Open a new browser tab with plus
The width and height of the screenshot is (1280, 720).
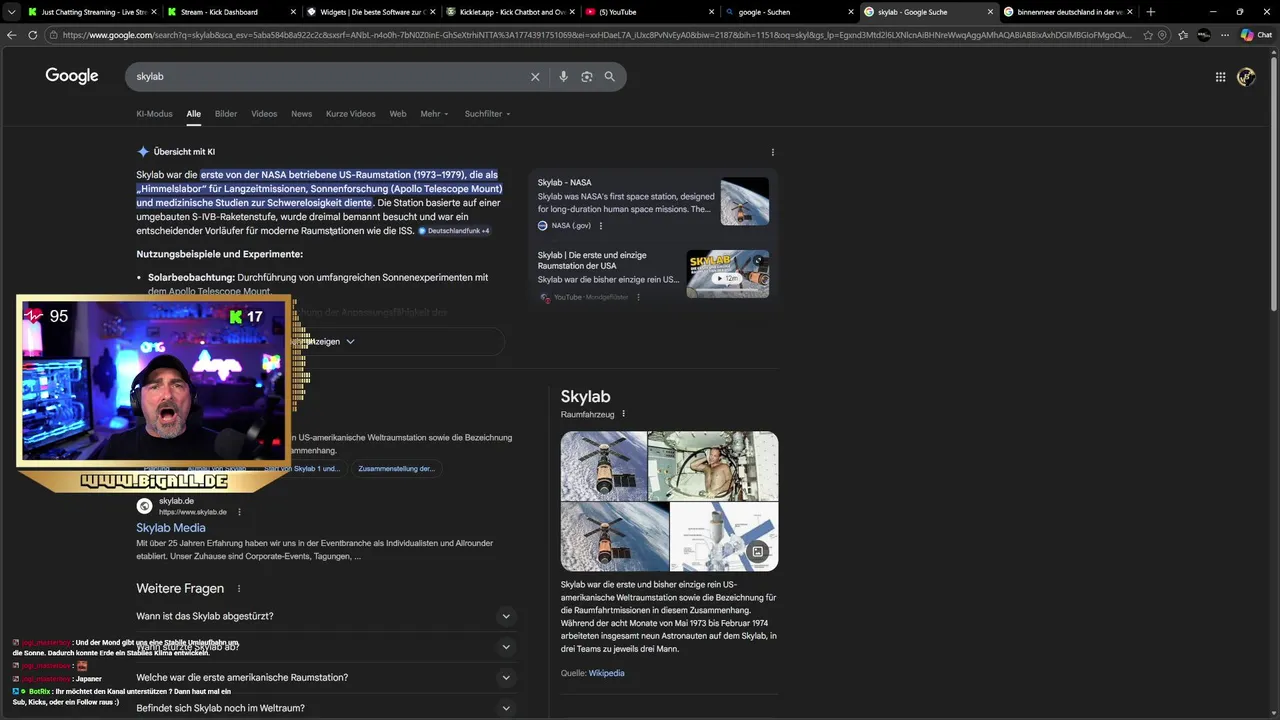coord(1150,12)
